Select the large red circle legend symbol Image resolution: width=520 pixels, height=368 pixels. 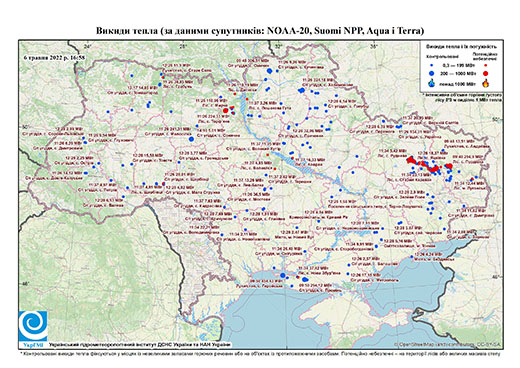pos(486,73)
